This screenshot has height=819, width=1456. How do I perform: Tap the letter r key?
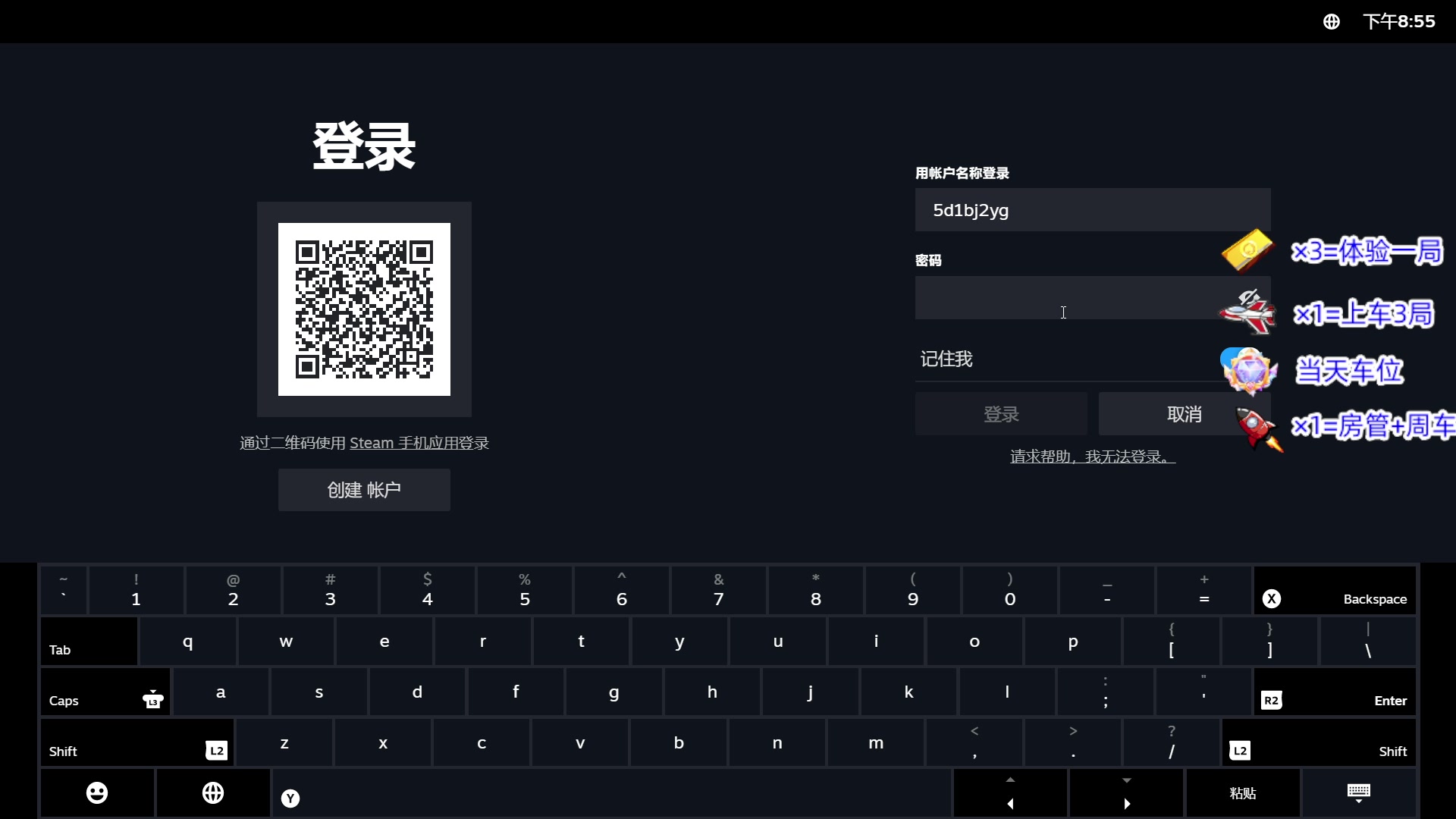click(x=483, y=642)
